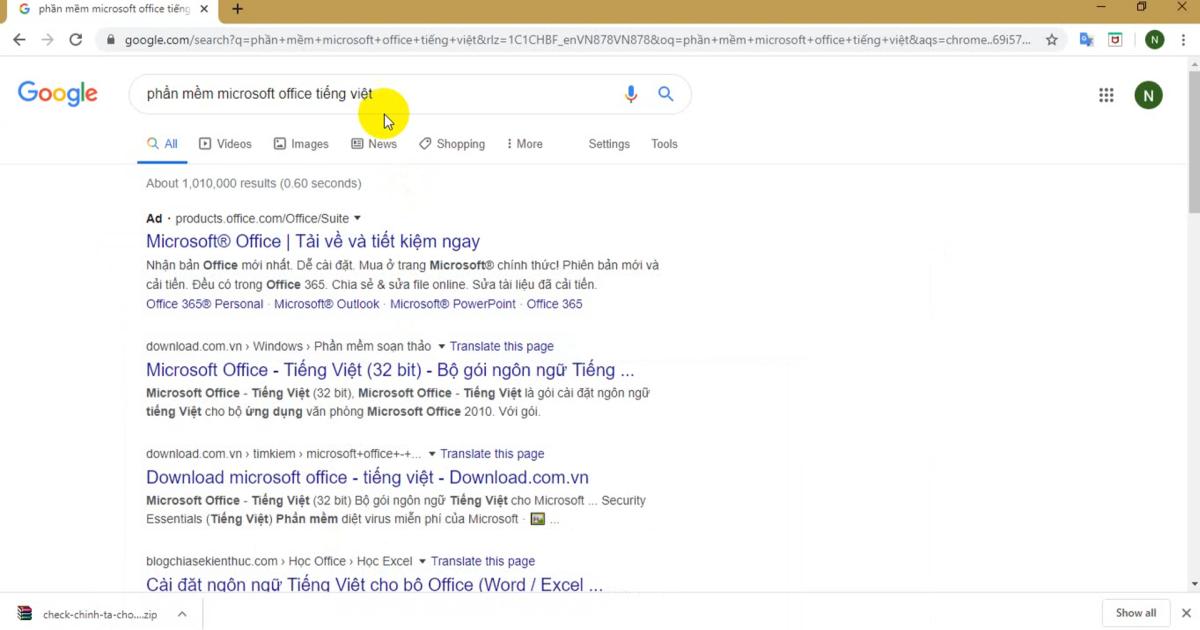Go forward to the next page

(47, 40)
